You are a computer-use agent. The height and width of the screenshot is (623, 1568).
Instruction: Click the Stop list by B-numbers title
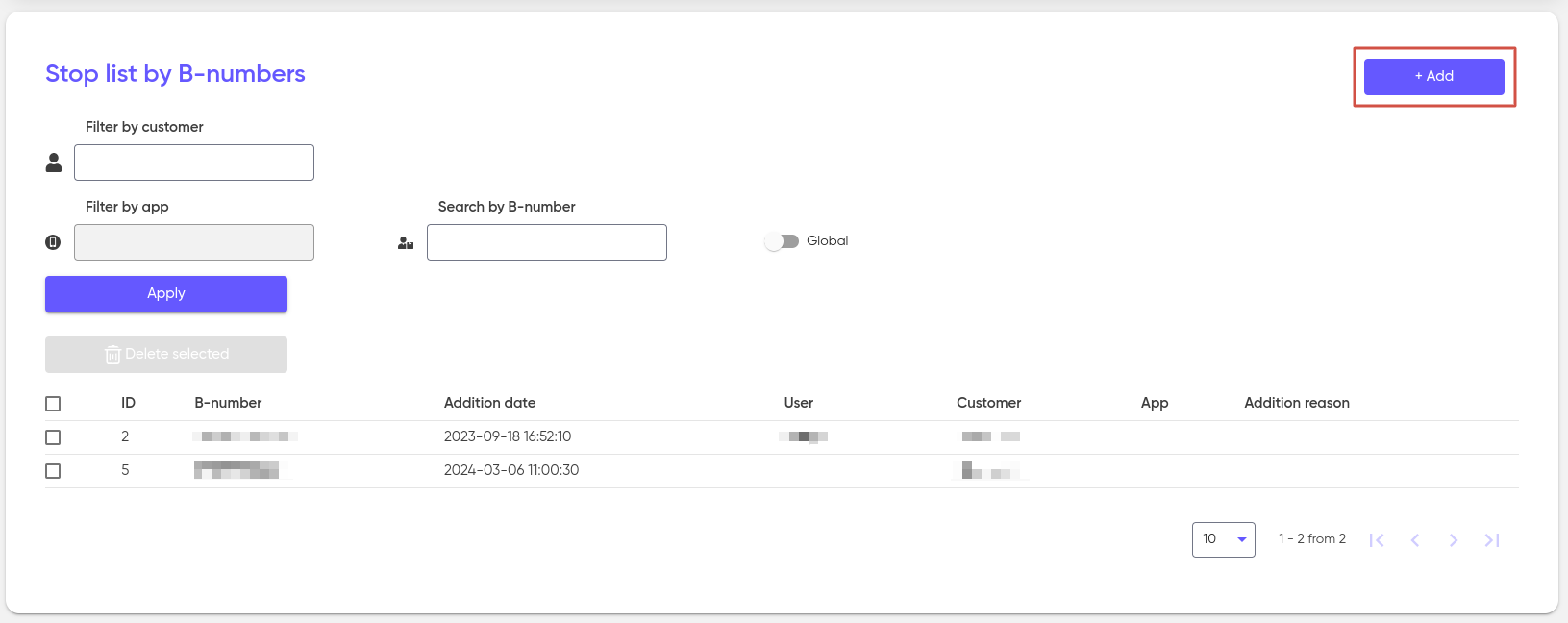(x=175, y=74)
